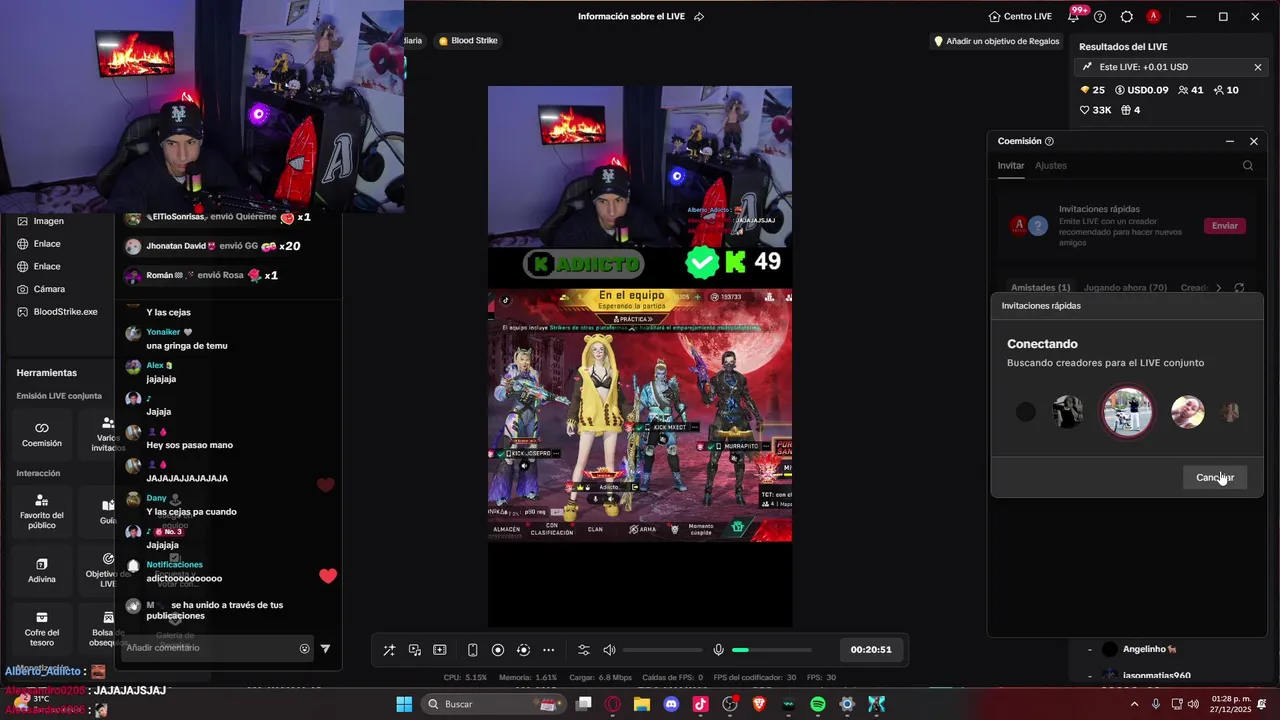Open the settings gear in title bar
This screenshot has height=720, width=1280.
(1127, 16)
